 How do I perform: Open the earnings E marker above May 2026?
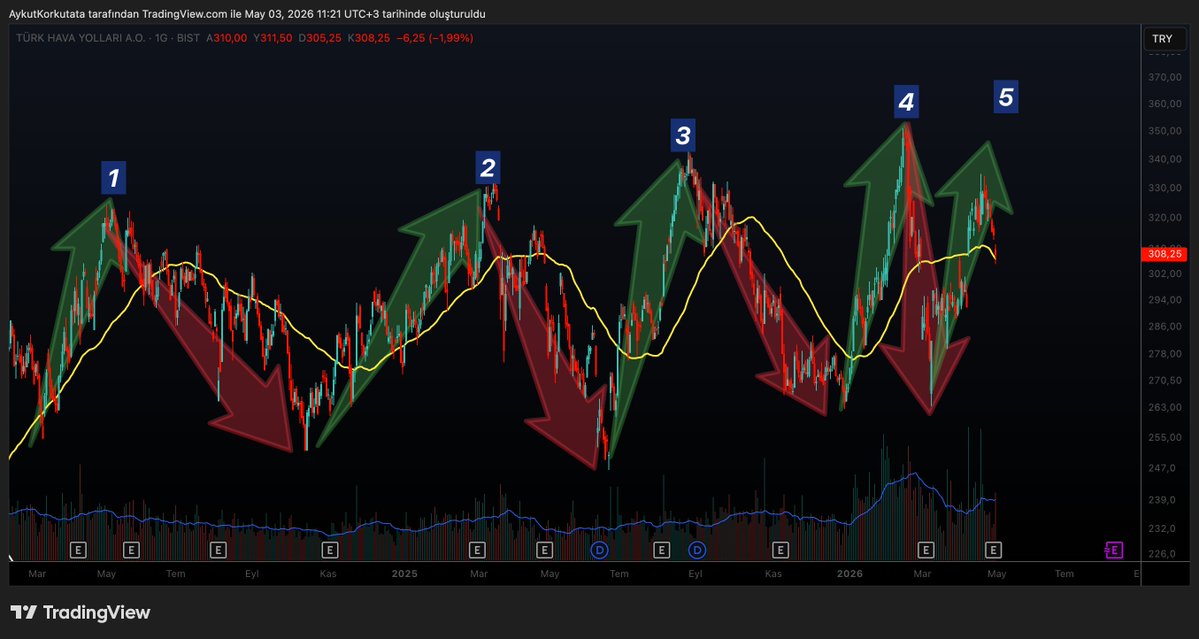993,550
